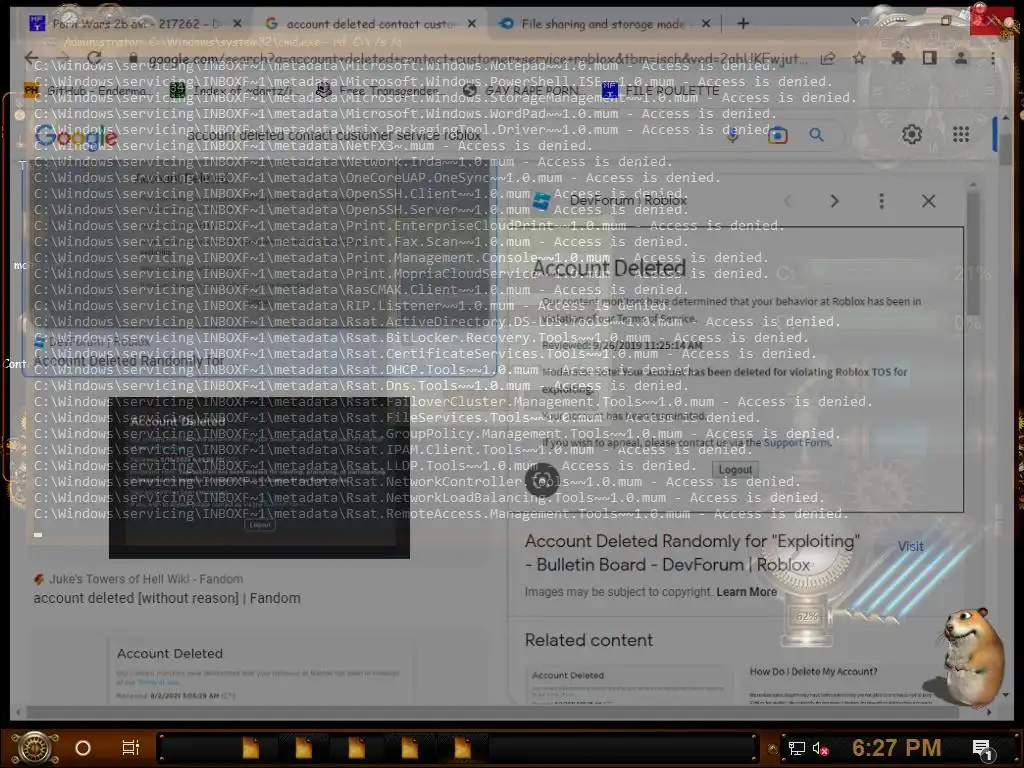This screenshot has width=1024, height=768.
Task: Bookmark this page with the star icon
Action: 859,59
